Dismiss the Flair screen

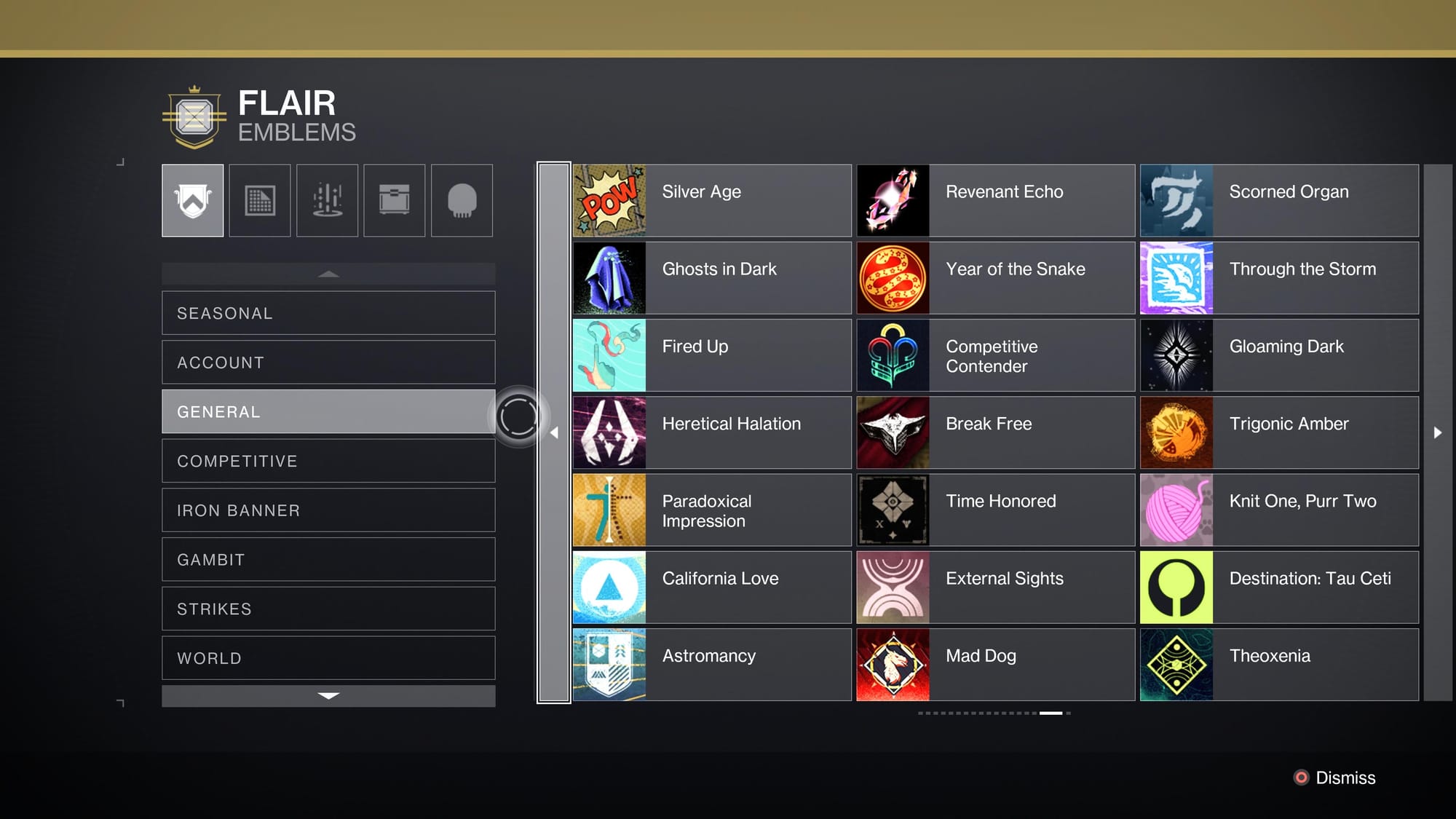[1334, 778]
